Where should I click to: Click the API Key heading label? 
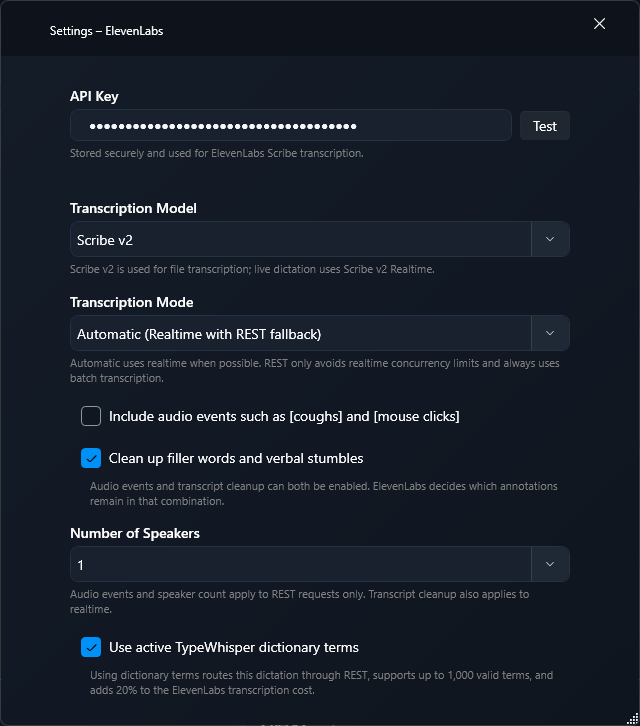[x=94, y=96]
